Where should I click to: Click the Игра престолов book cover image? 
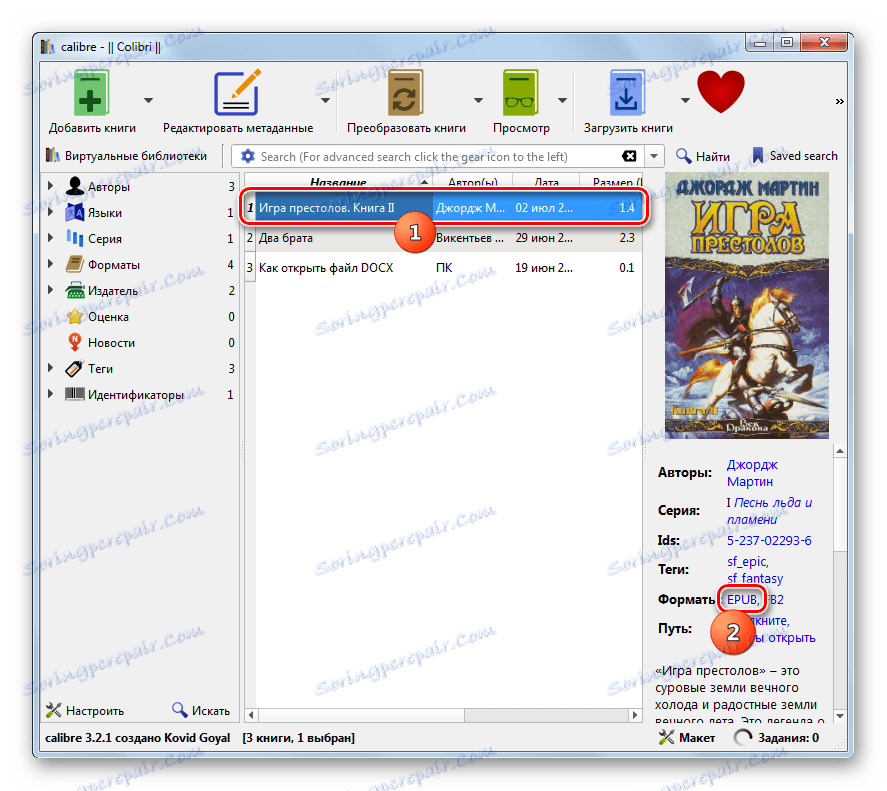(x=746, y=306)
